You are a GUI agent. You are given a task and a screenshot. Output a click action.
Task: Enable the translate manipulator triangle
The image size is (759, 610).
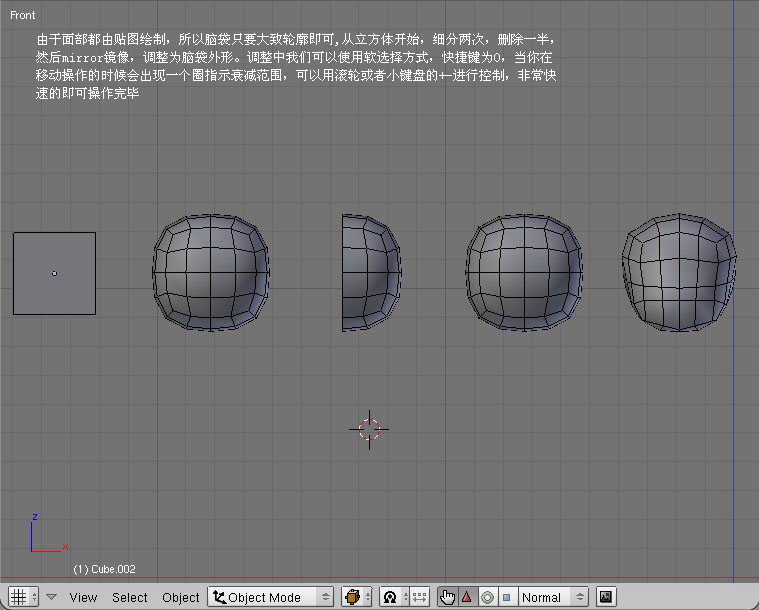pyautogui.click(x=466, y=597)
